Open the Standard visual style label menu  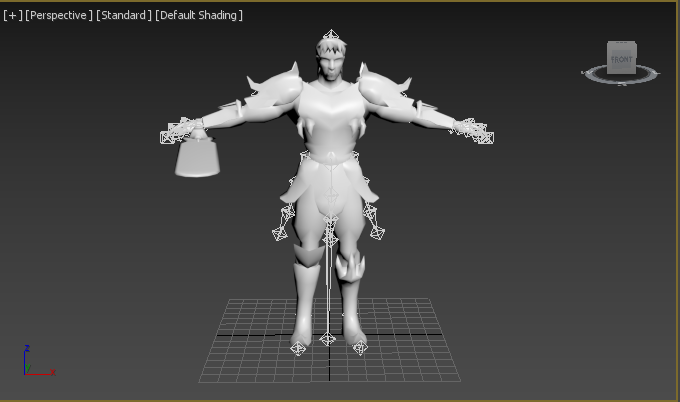[124, 15]
